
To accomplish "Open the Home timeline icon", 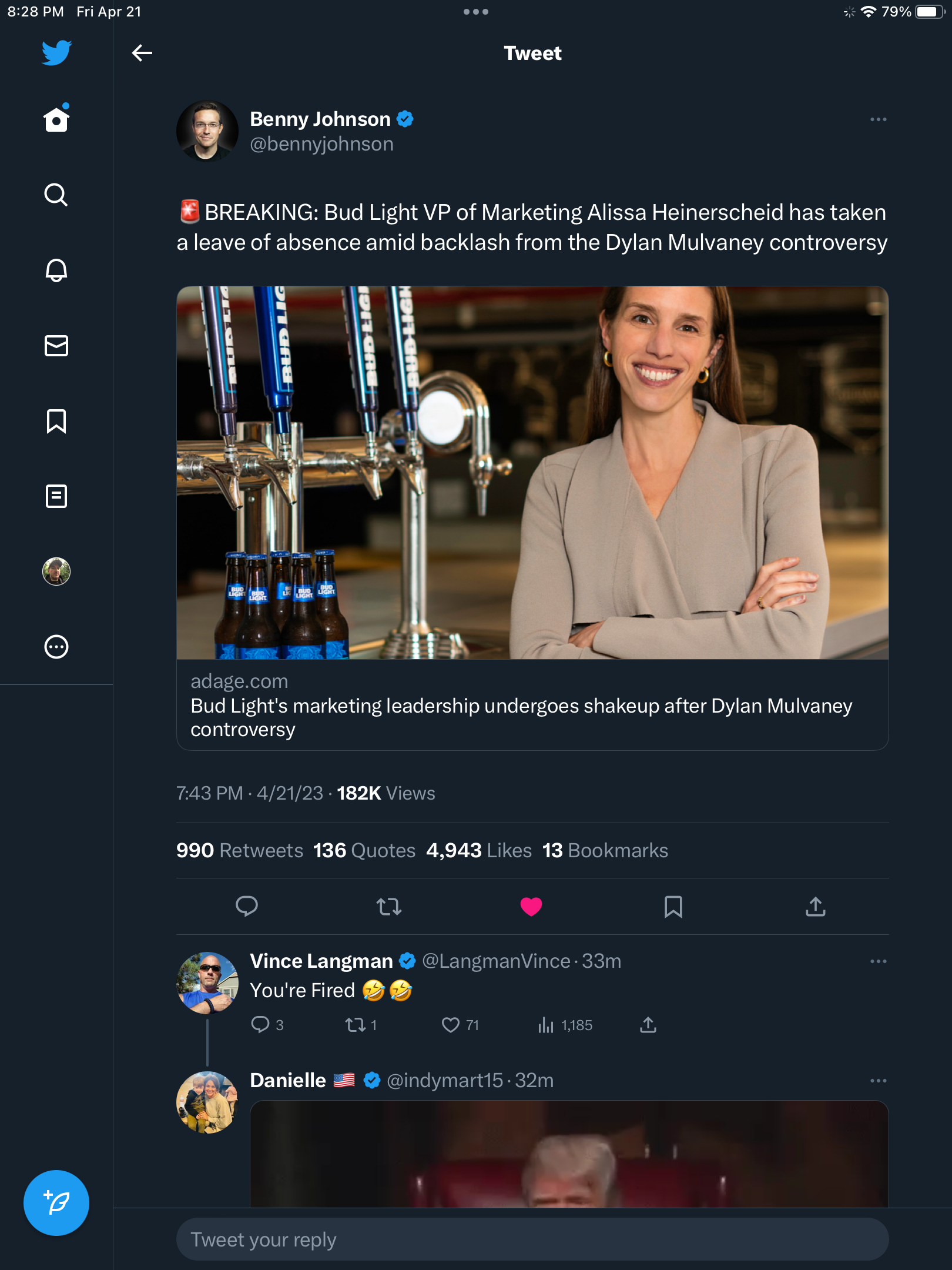I will (x=56, y=119).
